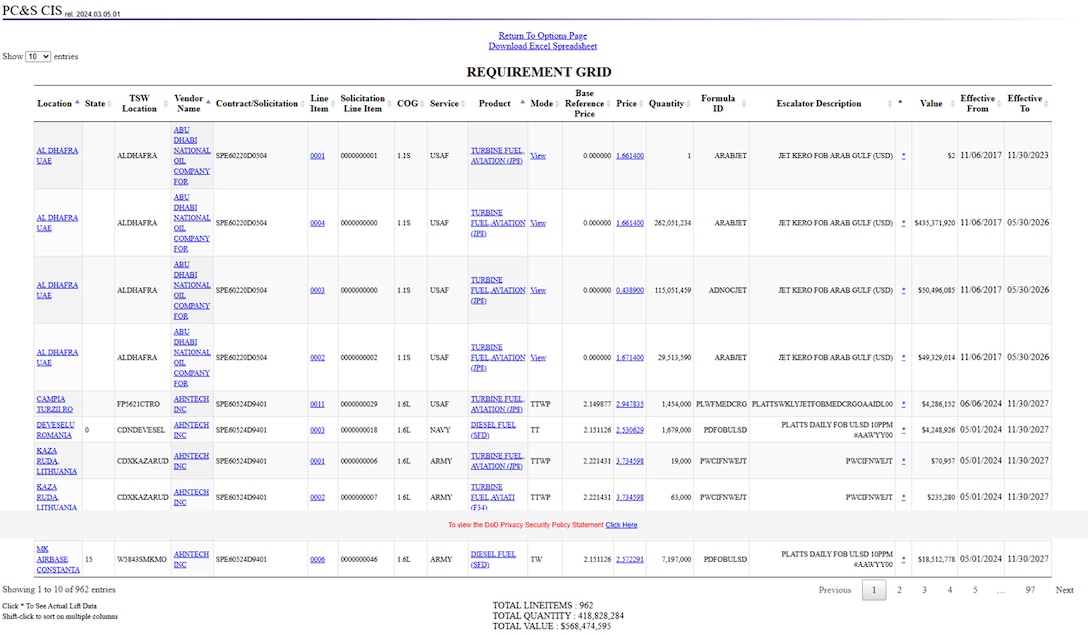Open the DoD Privacy Policy via Click Here
This screenshot has width=1088, height=636.
coord(621,524)
